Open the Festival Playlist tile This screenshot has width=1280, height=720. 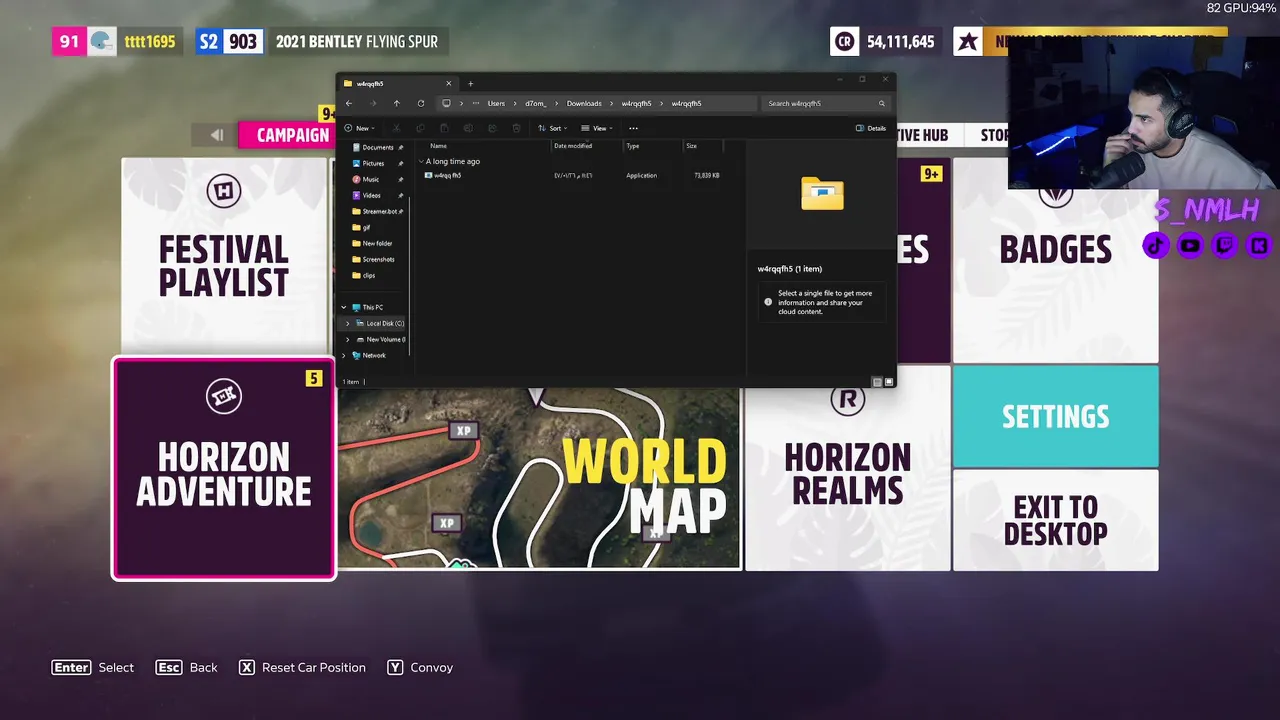(223, 254)
